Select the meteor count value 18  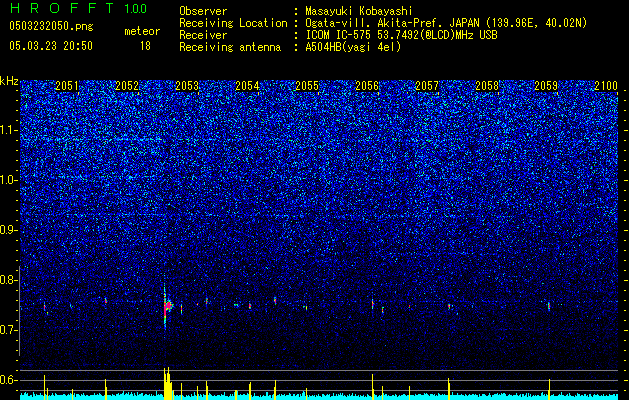coord(145,46)
